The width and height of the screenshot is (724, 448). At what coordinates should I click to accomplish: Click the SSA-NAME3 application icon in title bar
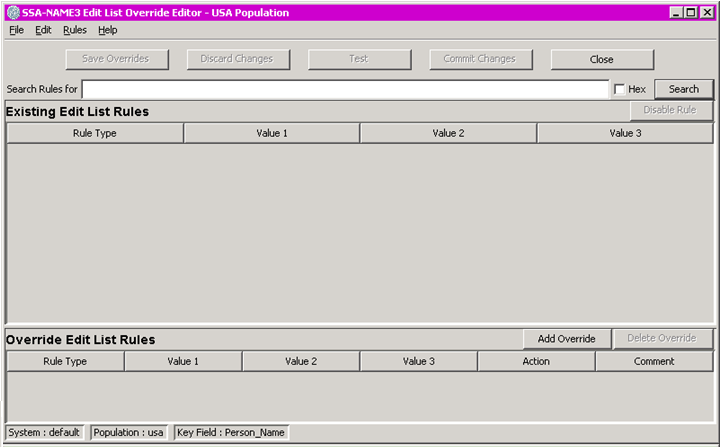(x=13, y=13)
